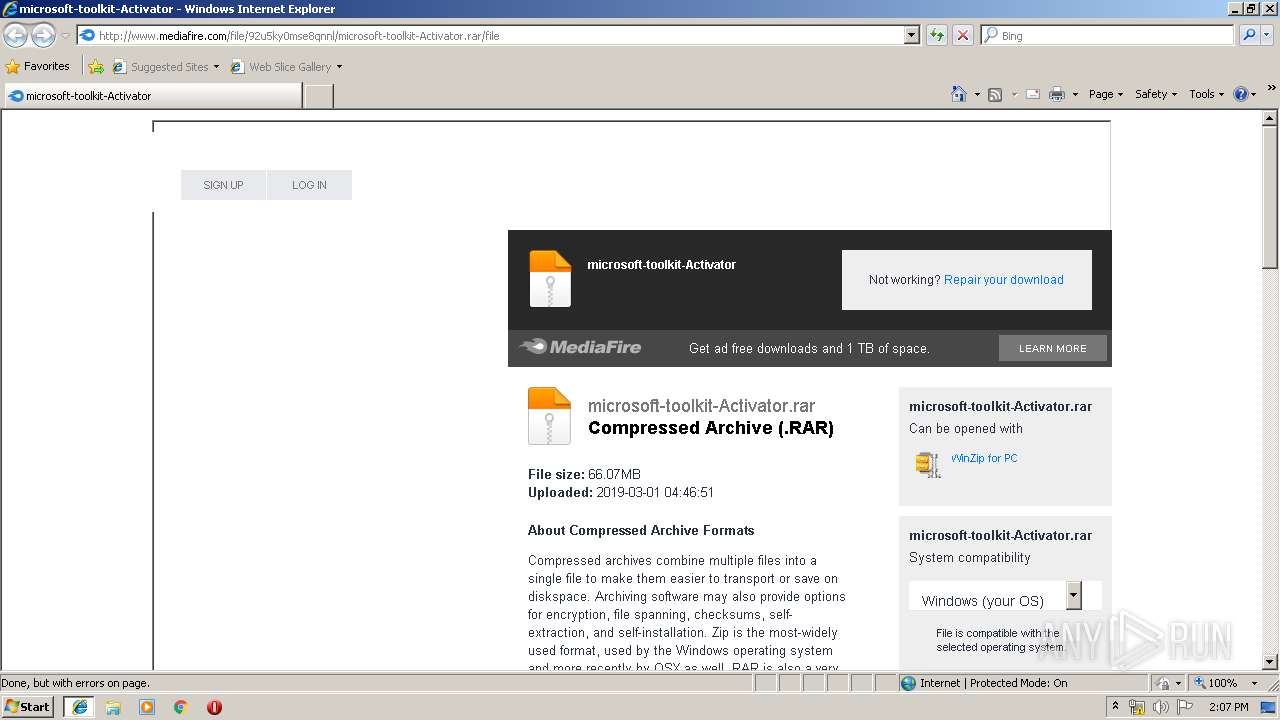Open the Safety menu
The image size is (1280, 720).
(1155, 94)
